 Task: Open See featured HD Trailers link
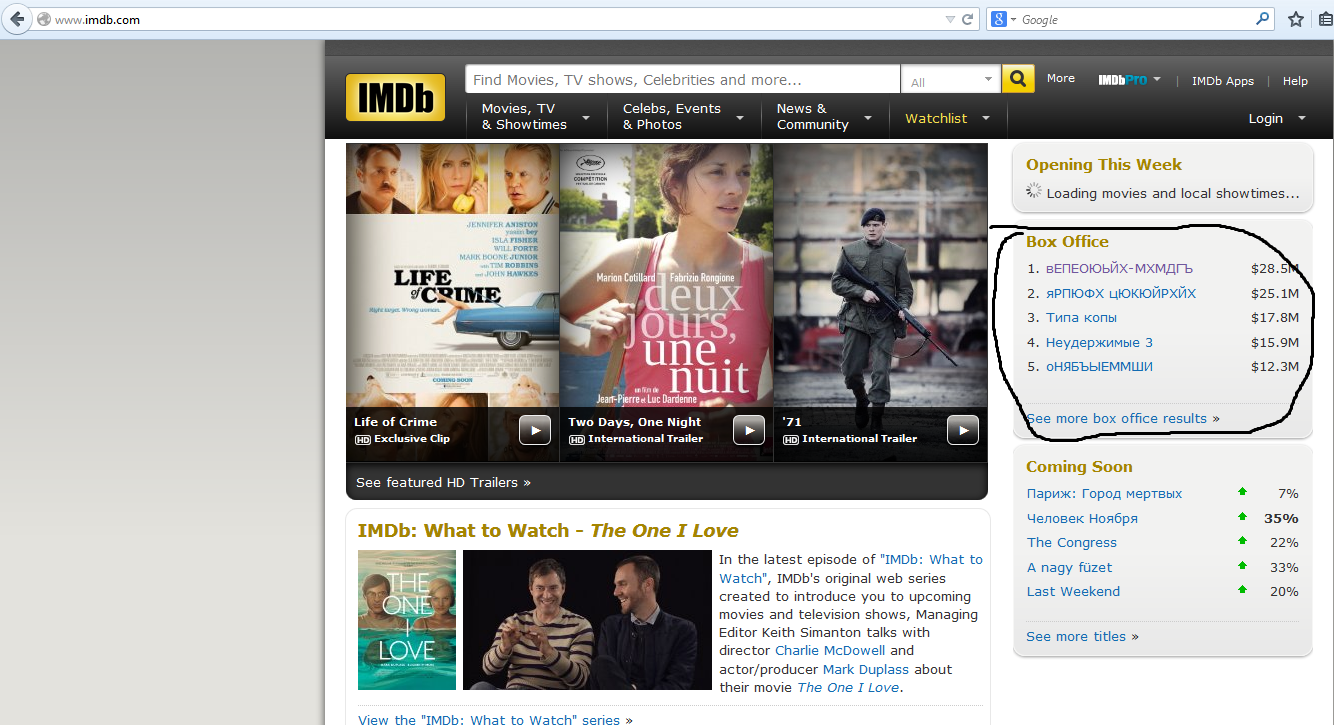point(443,482)
